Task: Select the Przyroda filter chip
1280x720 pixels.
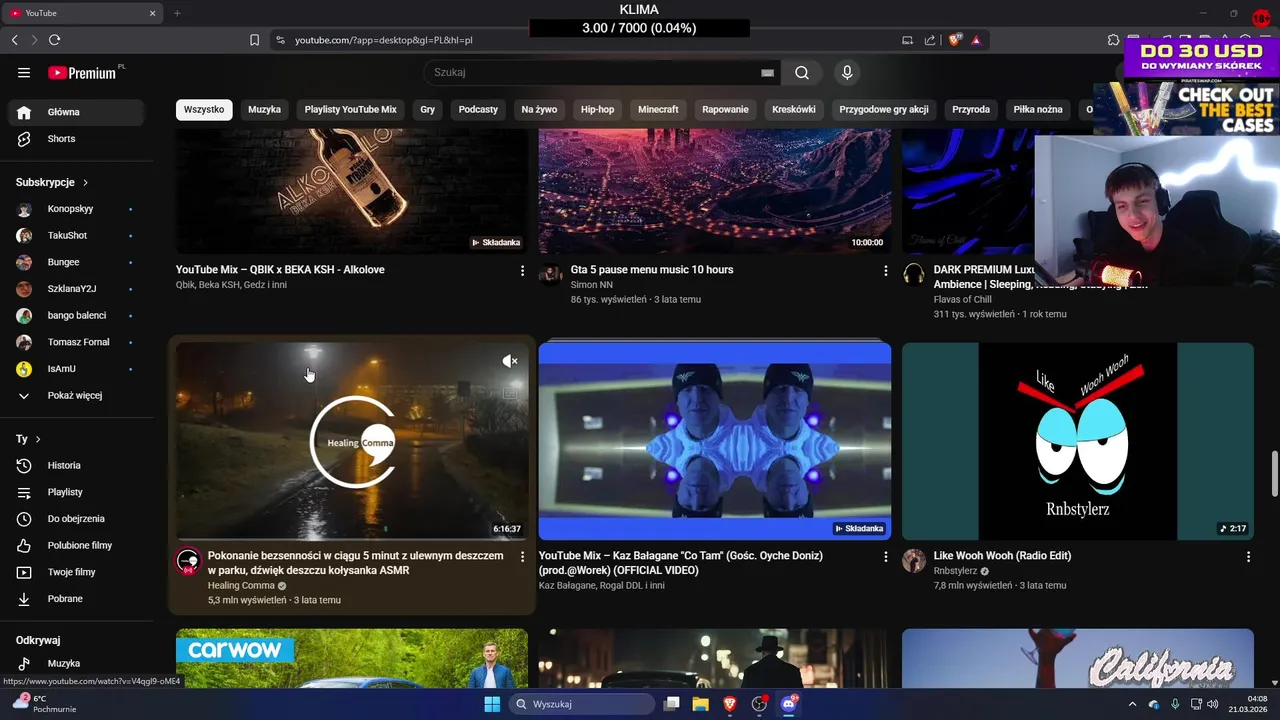Action: [x=971, y=109]
